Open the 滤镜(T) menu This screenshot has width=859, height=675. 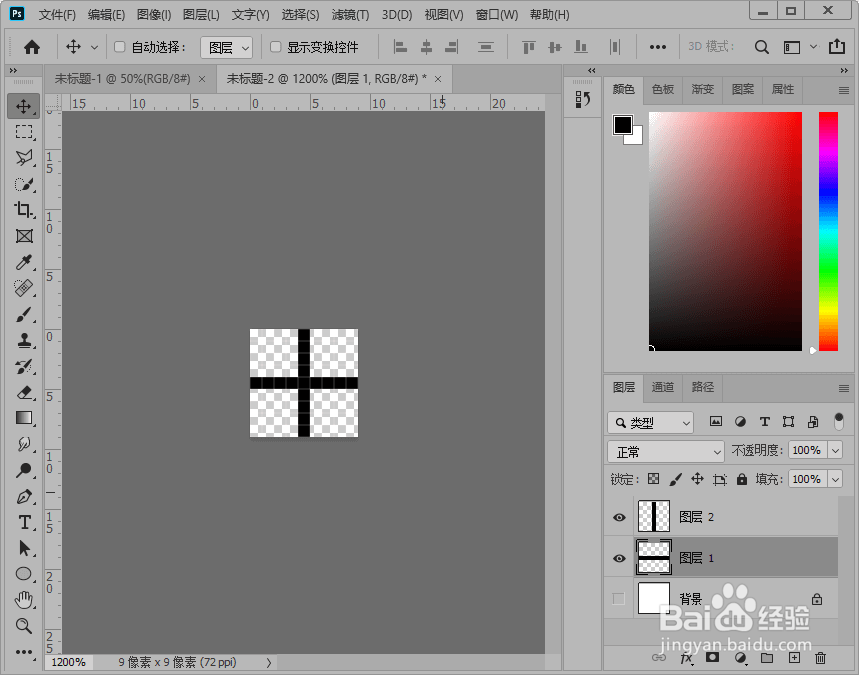point(350,15)
